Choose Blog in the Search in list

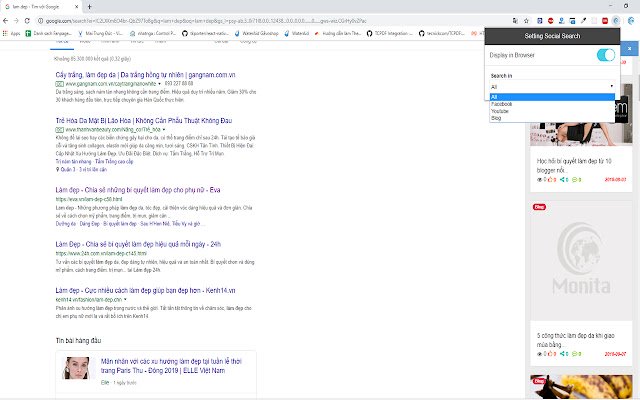tap(552, 118)
